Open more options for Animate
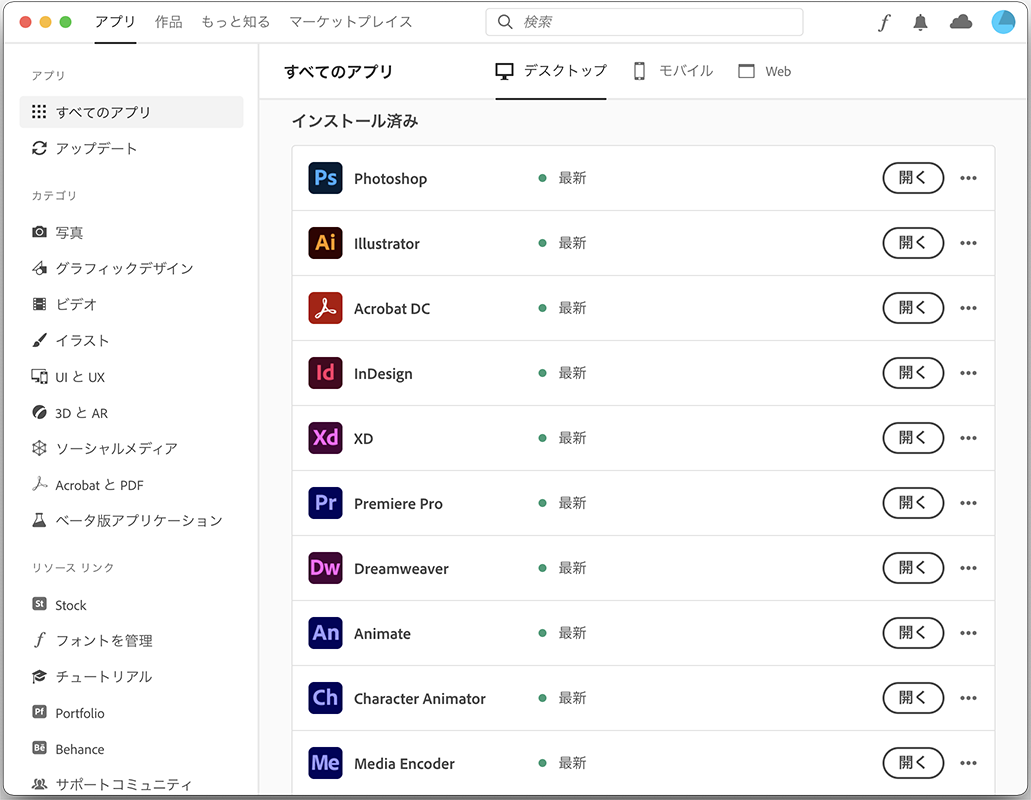This screenshot has height=800, width=1031. (x=968, y=633)
